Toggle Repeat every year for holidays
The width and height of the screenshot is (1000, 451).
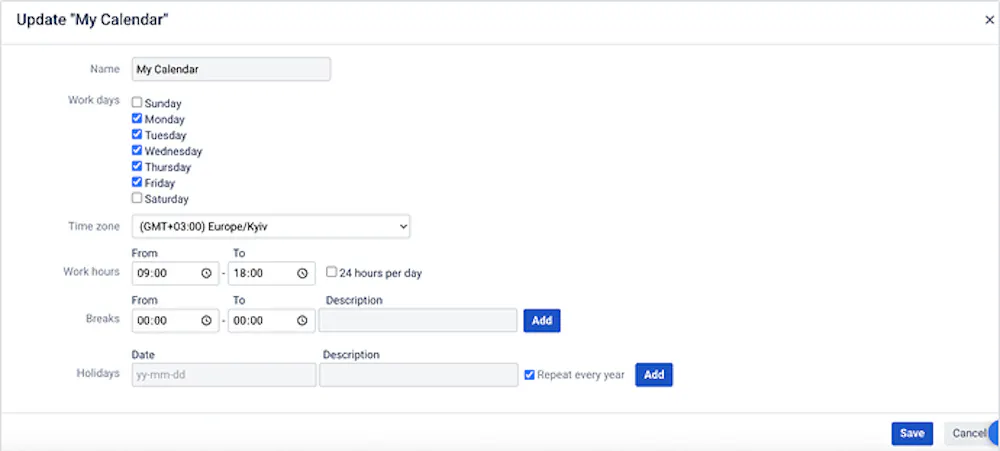tap(530, 375)
